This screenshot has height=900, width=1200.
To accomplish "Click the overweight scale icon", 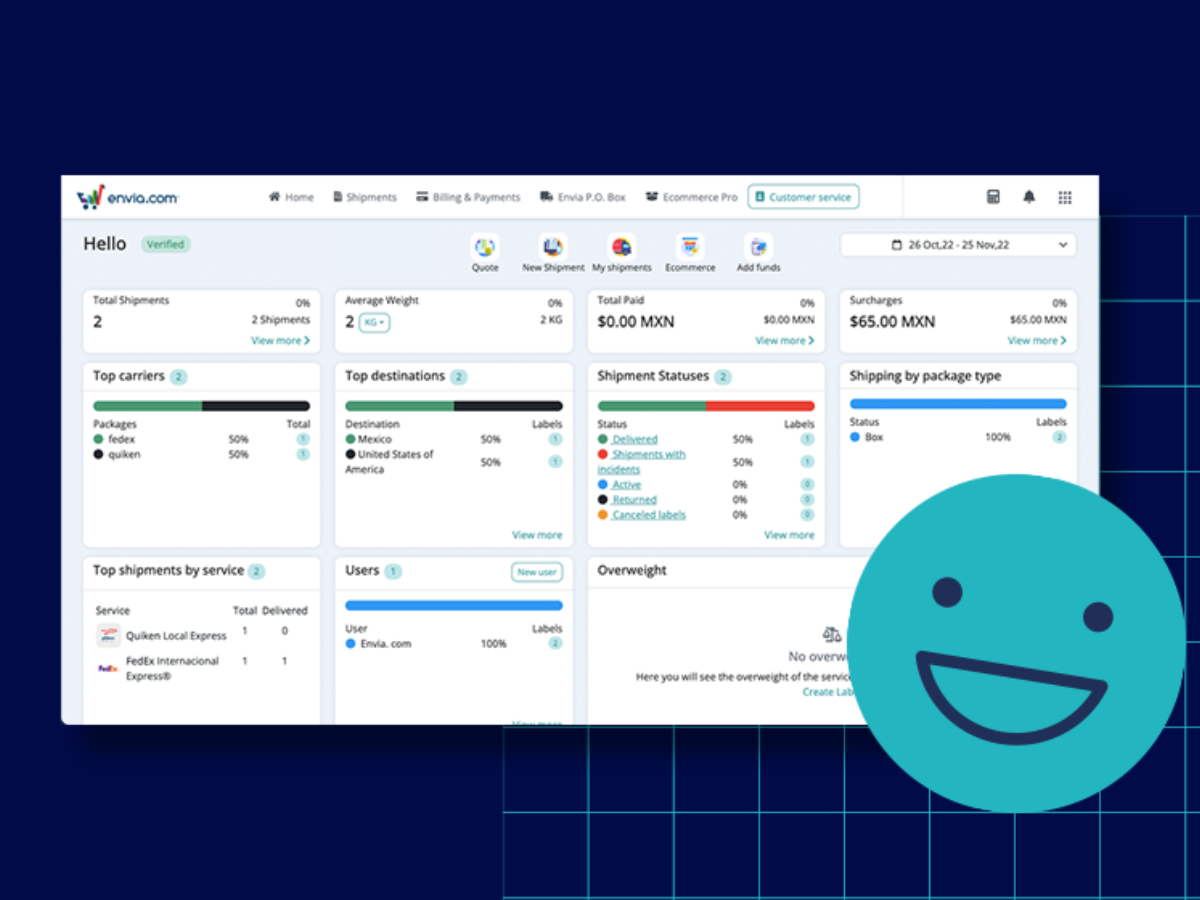I will [x=831, y=634].
